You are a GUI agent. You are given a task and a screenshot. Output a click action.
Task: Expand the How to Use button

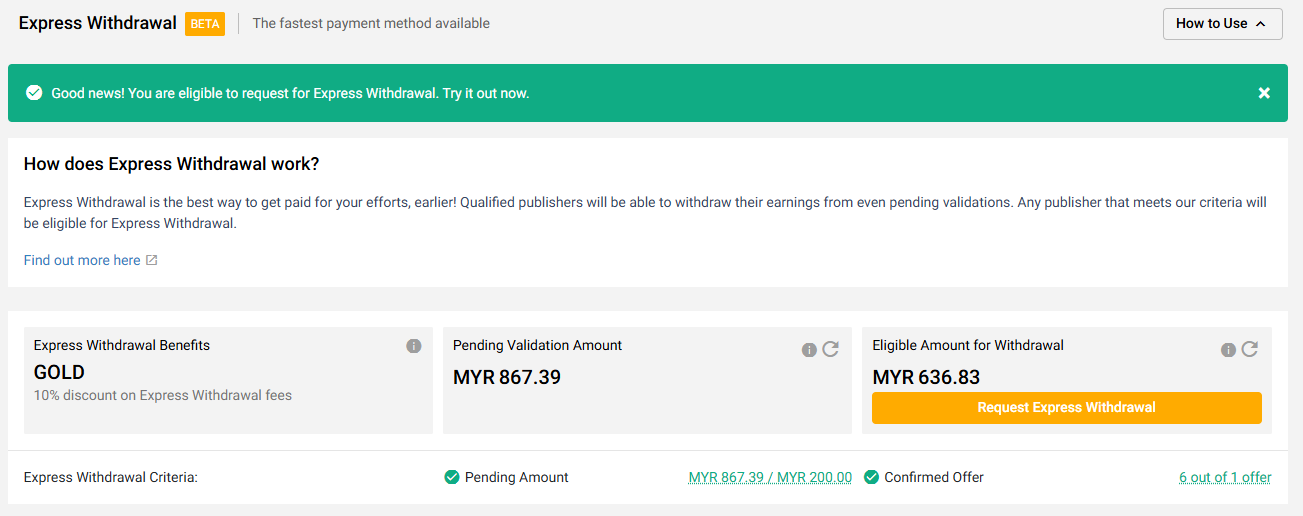1222,24
